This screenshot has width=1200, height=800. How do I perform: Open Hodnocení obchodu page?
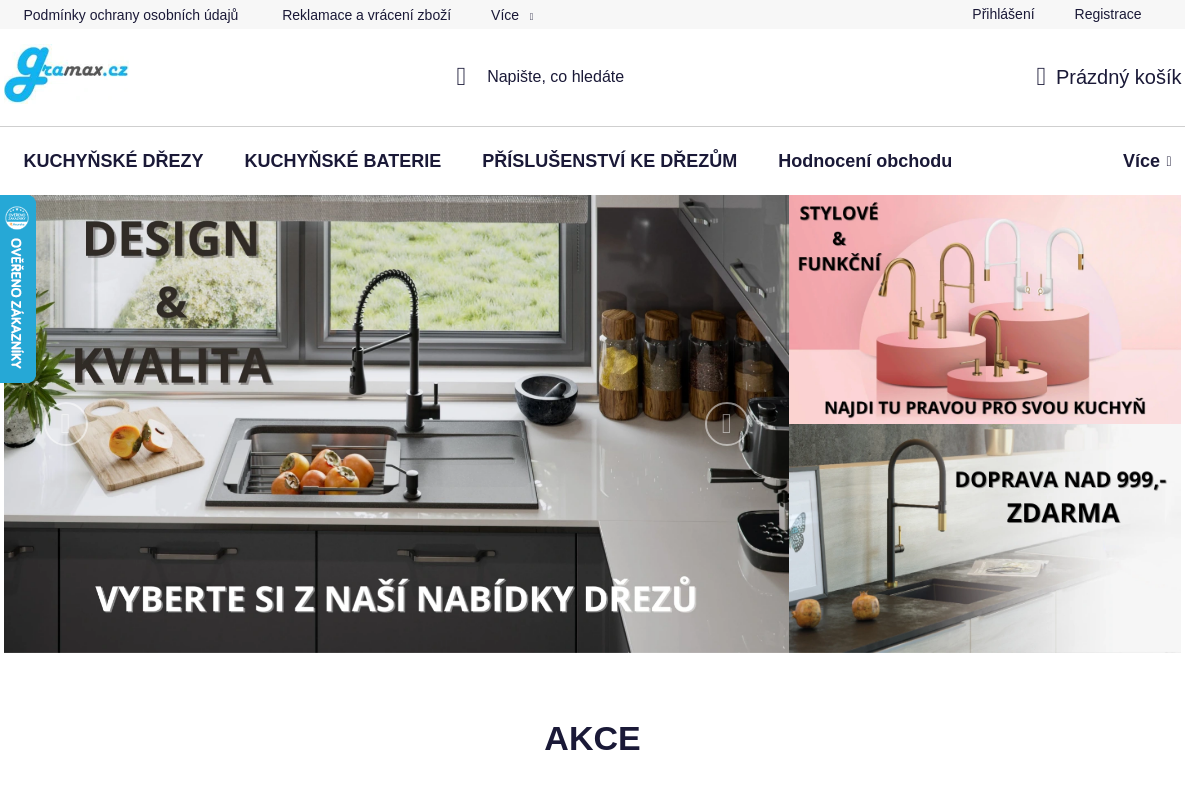pos(865,161)
